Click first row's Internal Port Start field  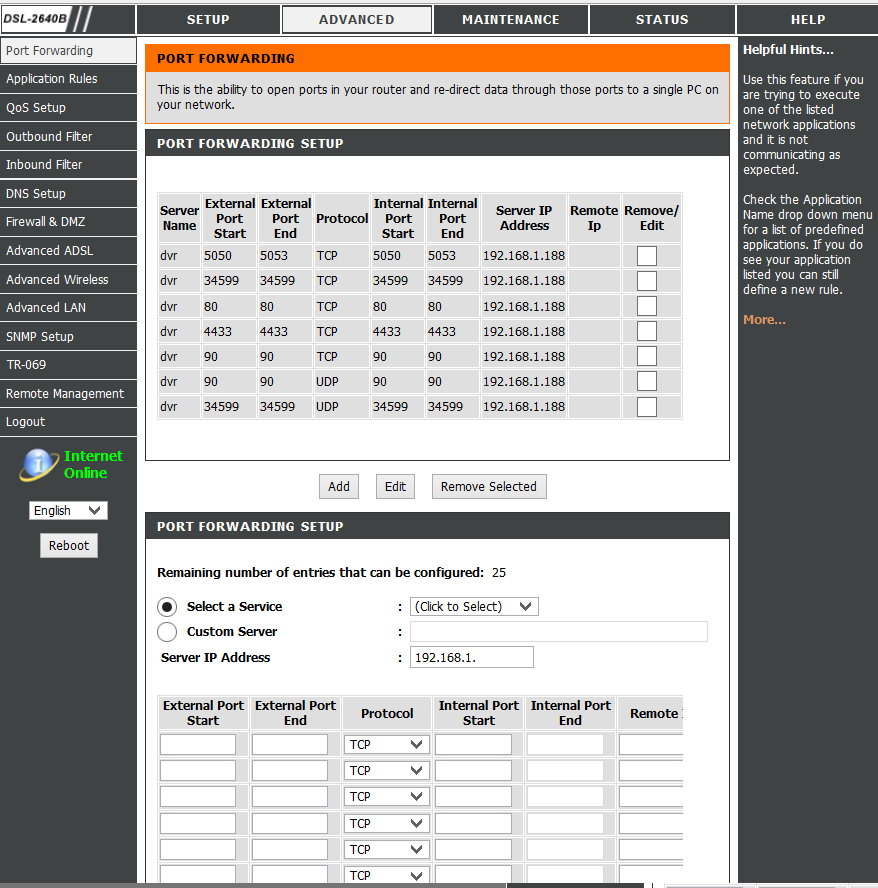click(x=473, y=744)
